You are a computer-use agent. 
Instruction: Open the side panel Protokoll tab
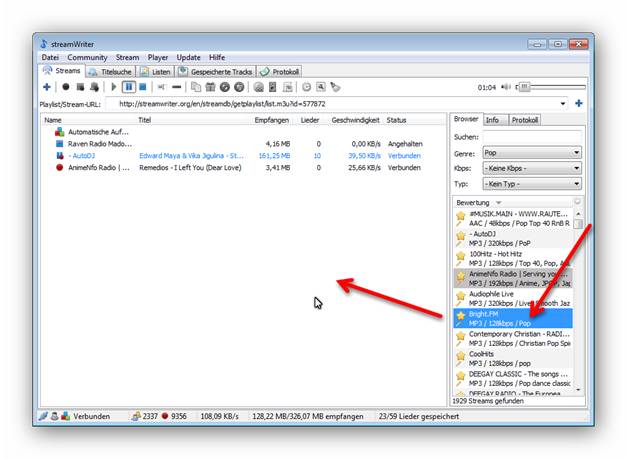pos(525,120)
